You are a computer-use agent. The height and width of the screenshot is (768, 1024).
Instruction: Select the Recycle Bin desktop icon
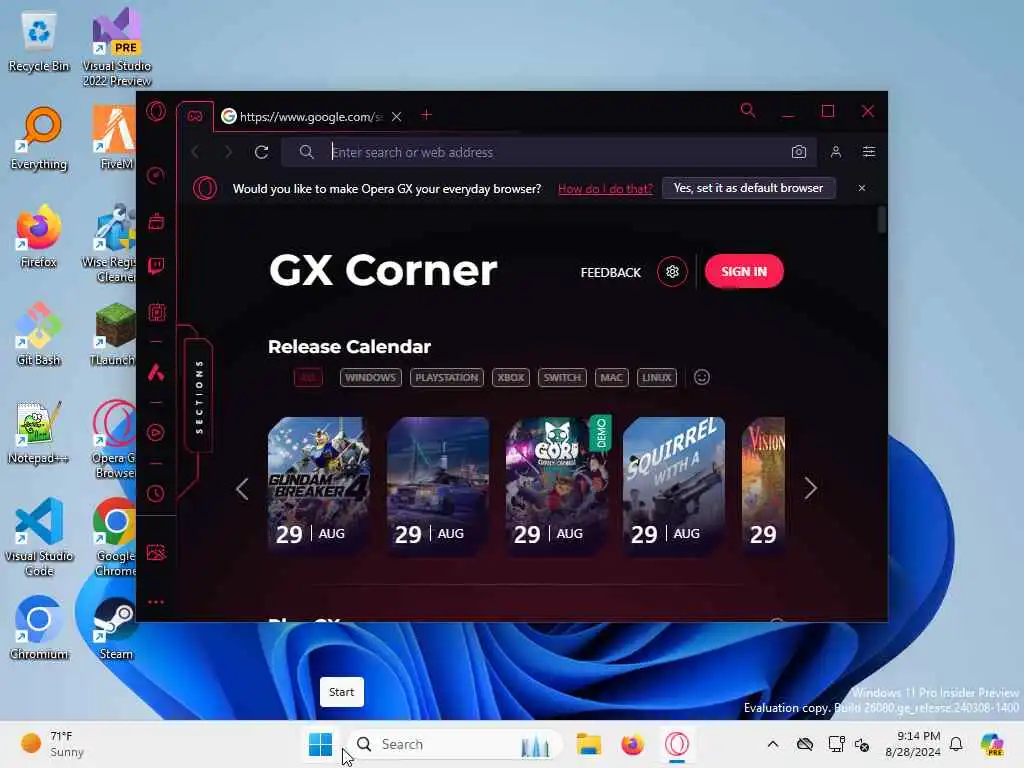(x=39, y=42)
